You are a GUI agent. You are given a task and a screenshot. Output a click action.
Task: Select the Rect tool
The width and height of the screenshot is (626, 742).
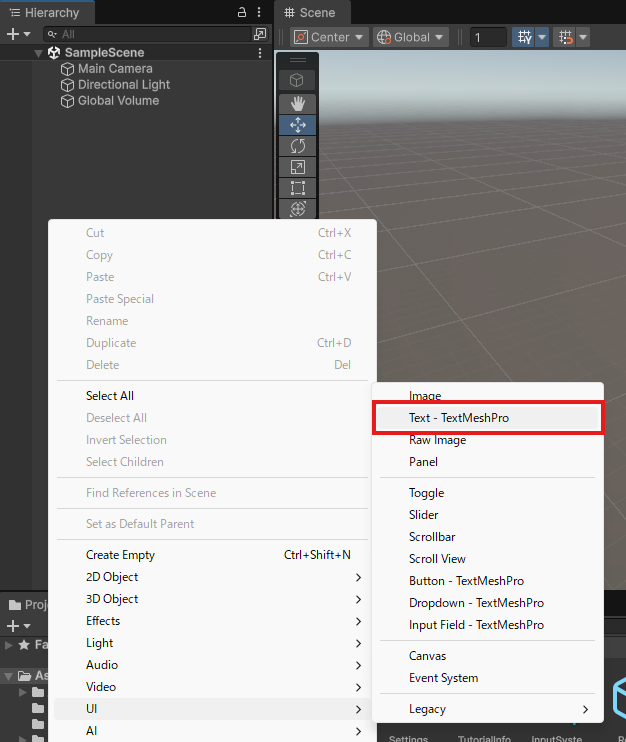297,188
